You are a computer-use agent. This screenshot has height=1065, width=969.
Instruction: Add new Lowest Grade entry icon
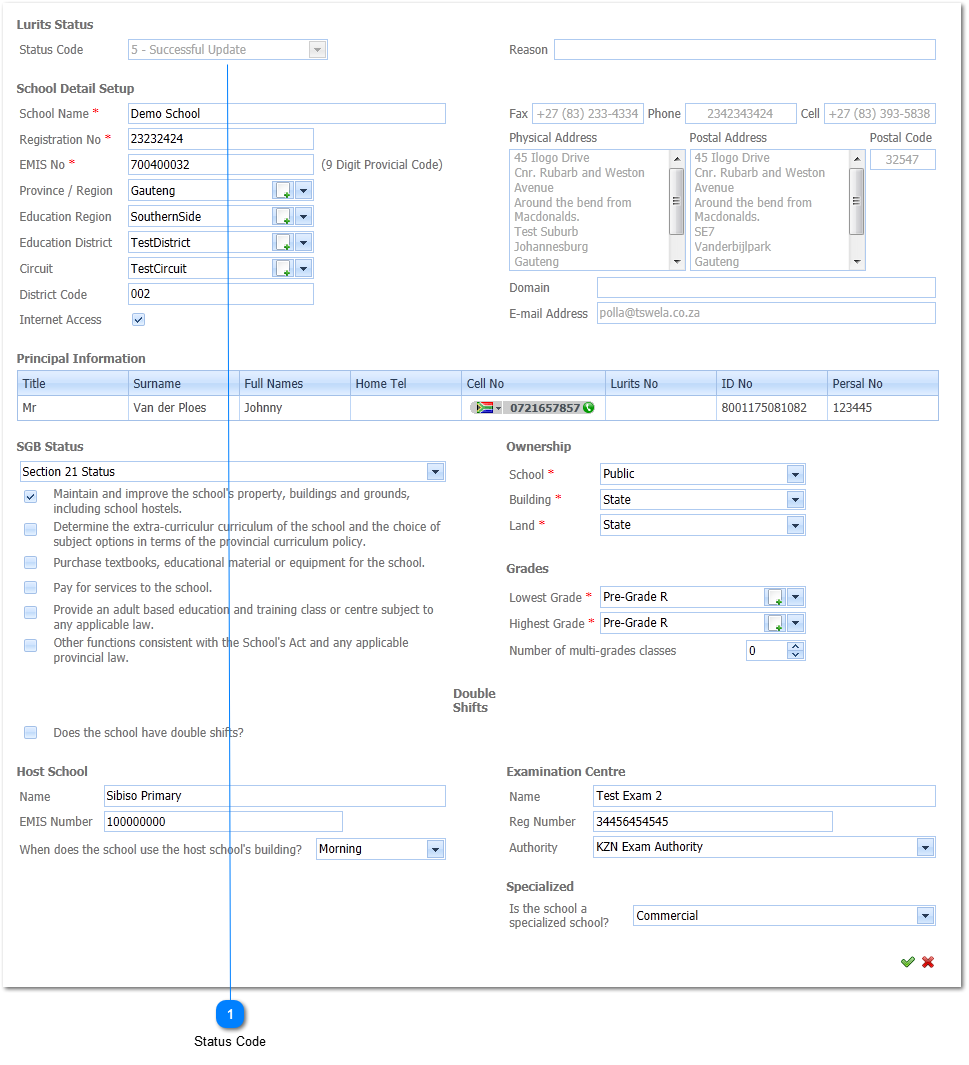coord(775,597)
